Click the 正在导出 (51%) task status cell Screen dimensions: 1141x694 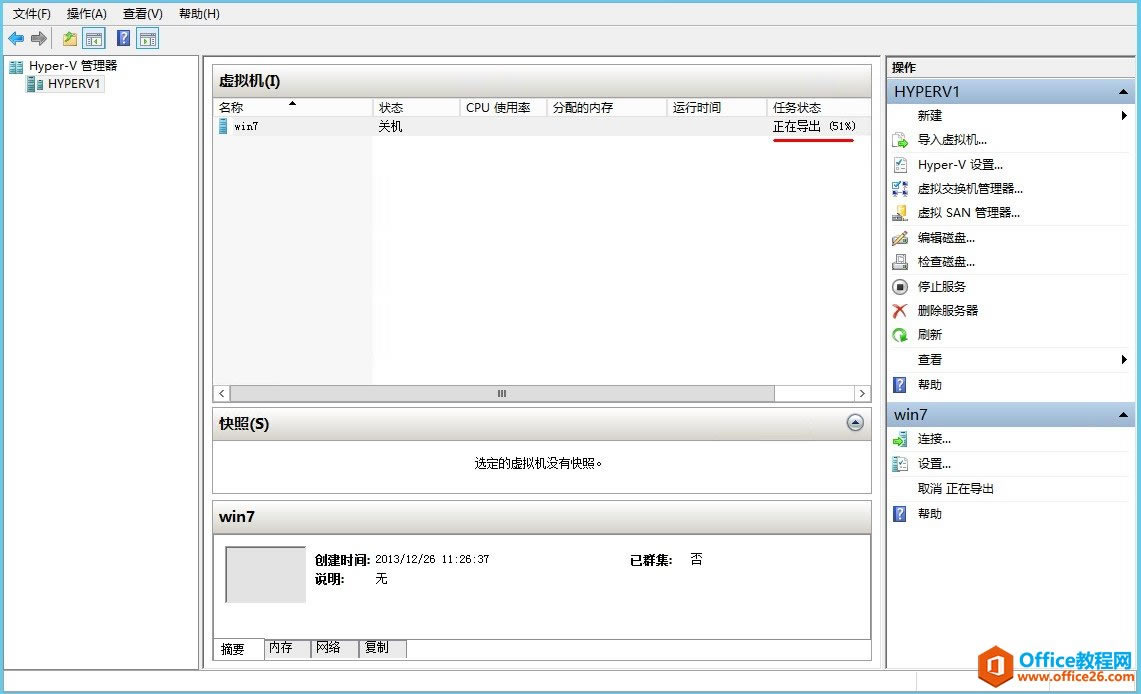[x=814, y=127]
